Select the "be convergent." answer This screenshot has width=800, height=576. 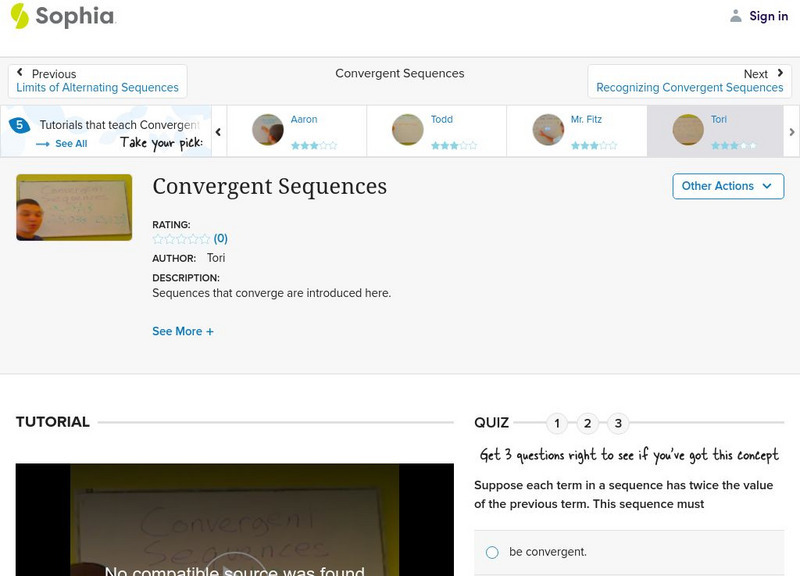tap(491, 551)
